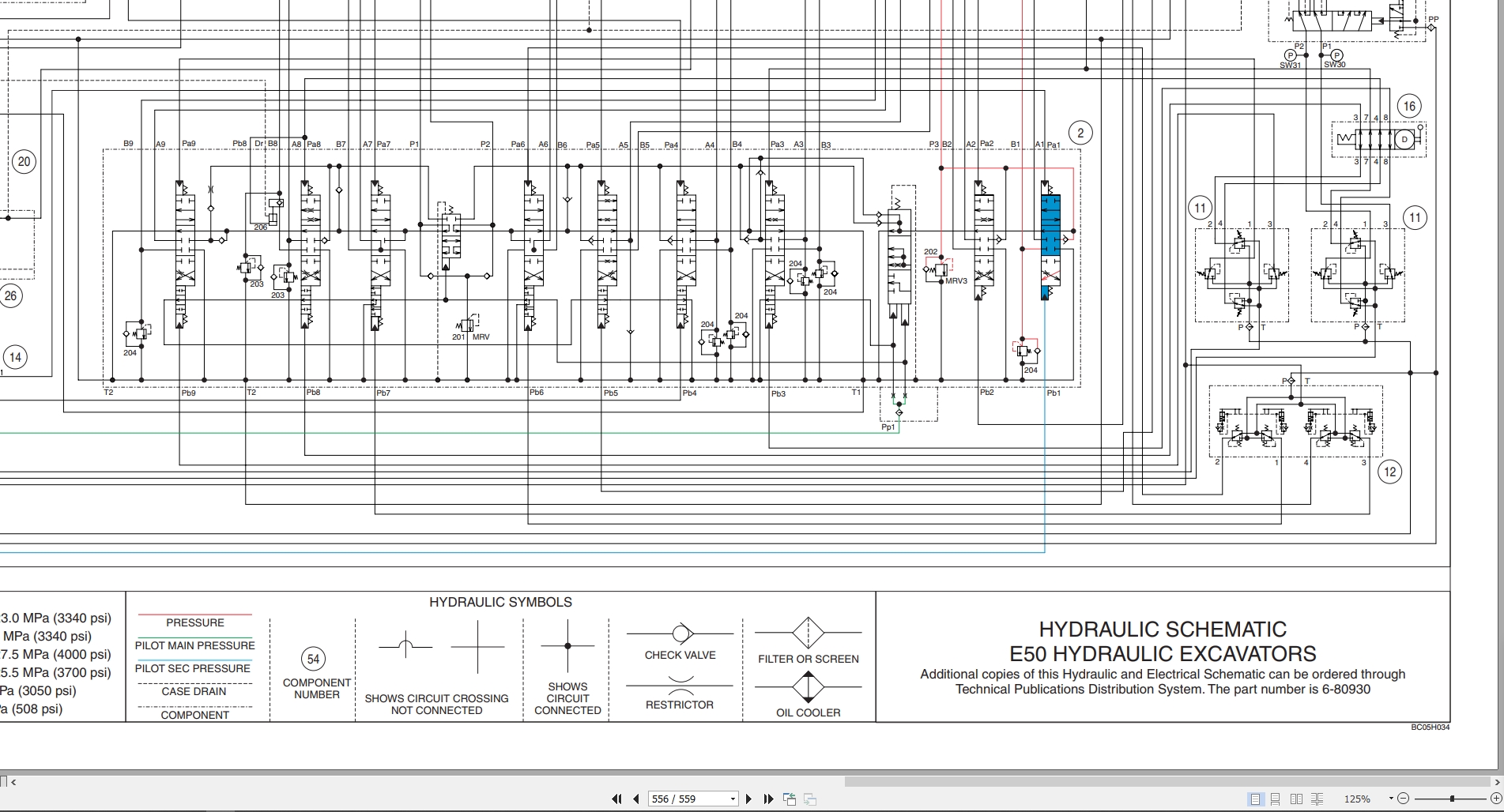Click the 201 MRV relief valve label
1504x812 pixels.
(x=471, y=337)
